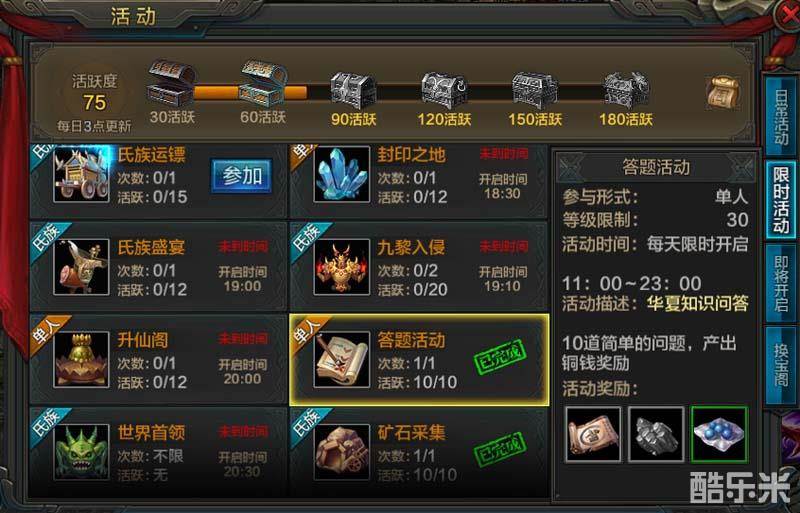Image resolution: width=800 pixels, height=513 pixels.
Task: Open the 60活跃 reward chest
Action: tap(263, 84)
